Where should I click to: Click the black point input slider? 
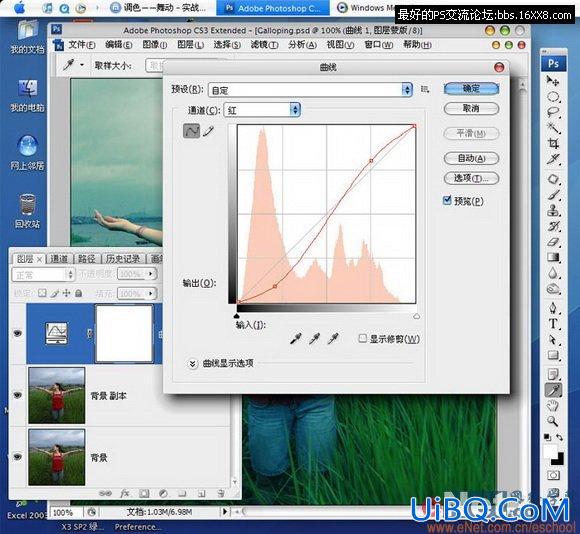237,316
